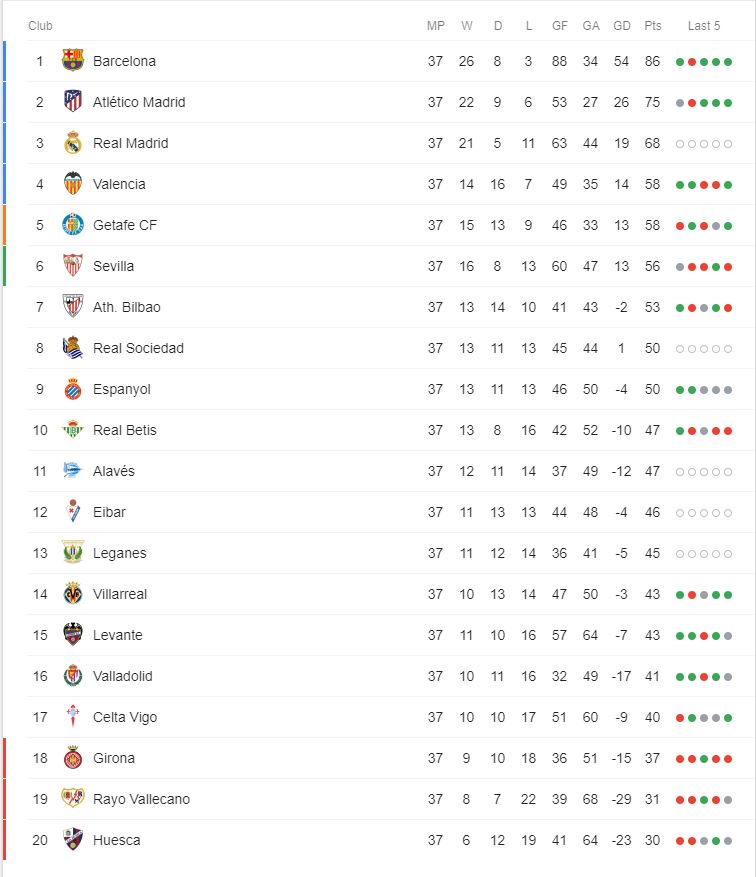Open the Getafe CF crest icon
The width and height of the screenshot is (756, 877).
tap(73, 224)
